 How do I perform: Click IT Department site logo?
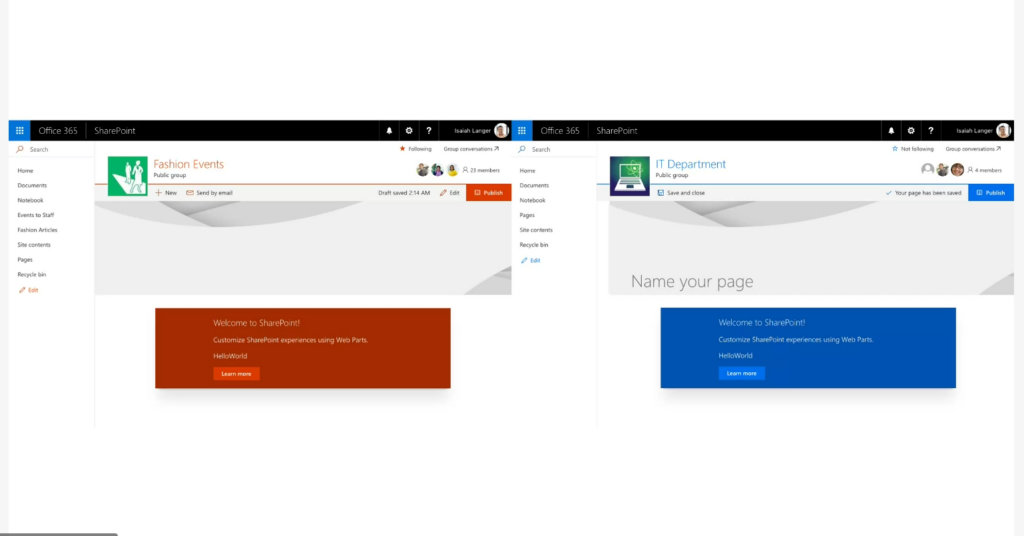coord(630,176)
